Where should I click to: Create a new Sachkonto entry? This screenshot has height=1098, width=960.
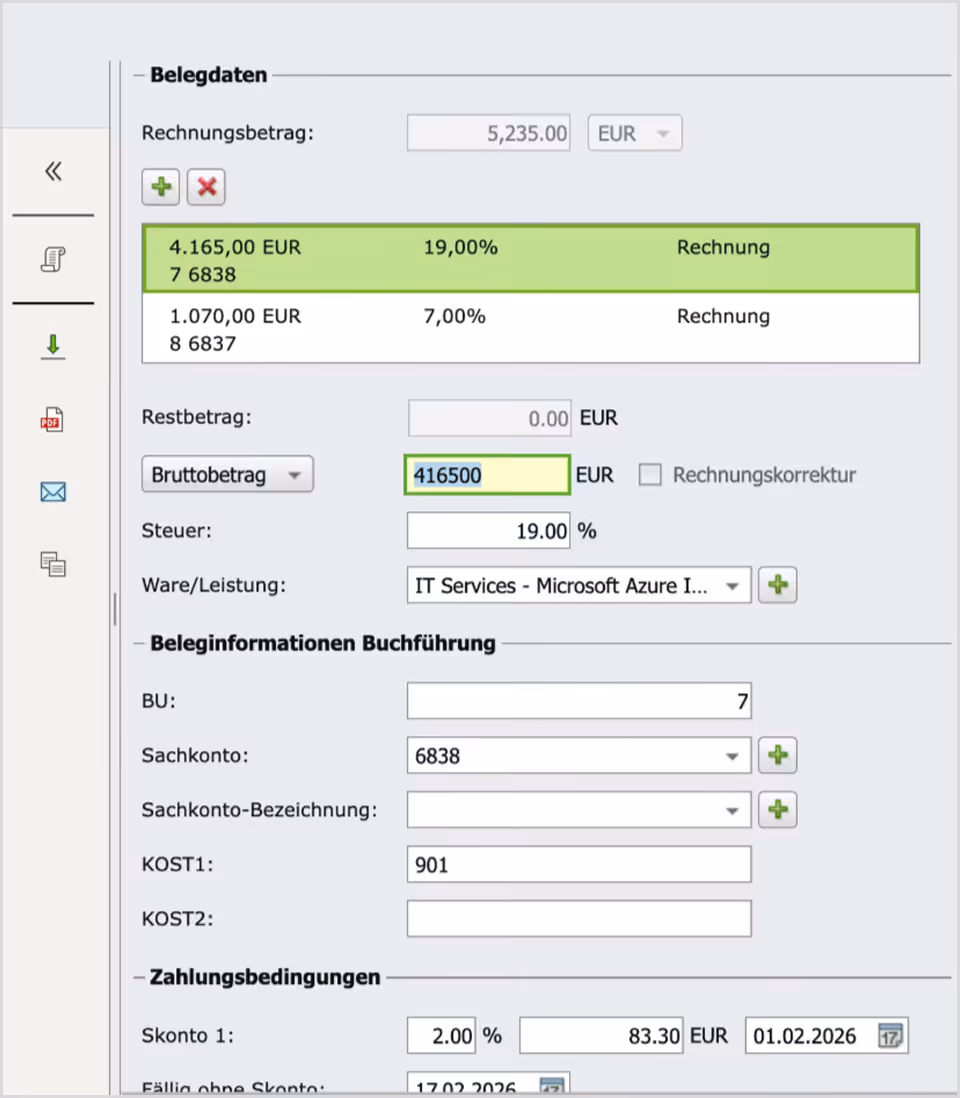click(x=777, y=755)
